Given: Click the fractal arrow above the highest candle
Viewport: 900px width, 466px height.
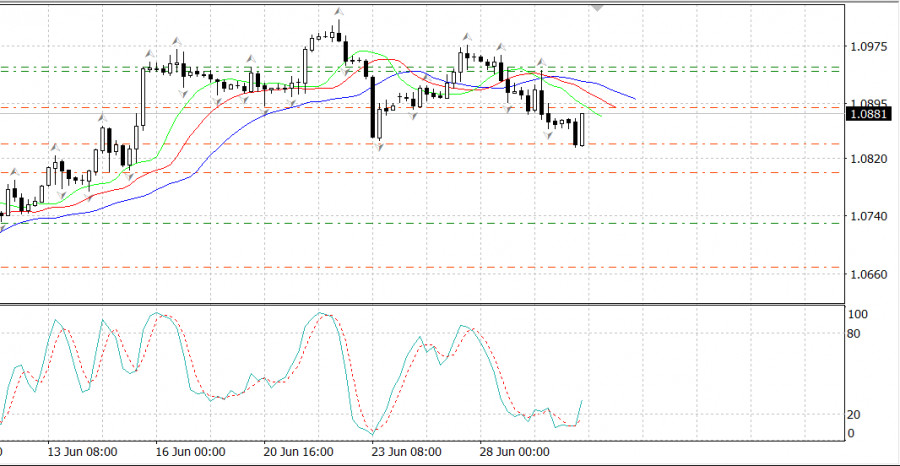Looking at the screenshot, I should pos(338,12).
